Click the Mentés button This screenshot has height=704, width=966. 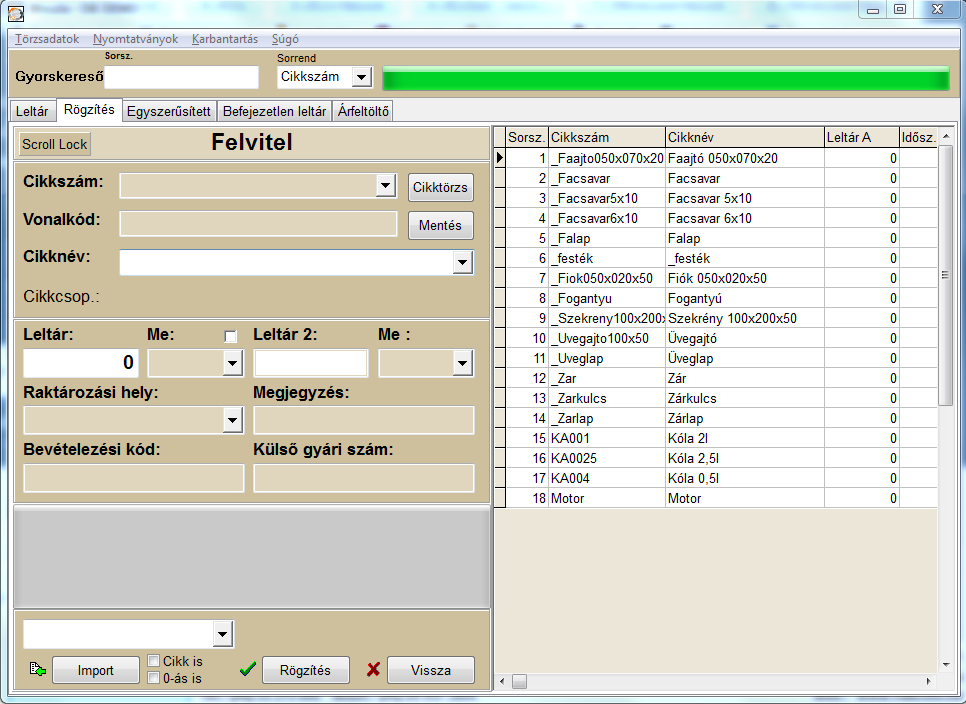(x=440, y=225)
